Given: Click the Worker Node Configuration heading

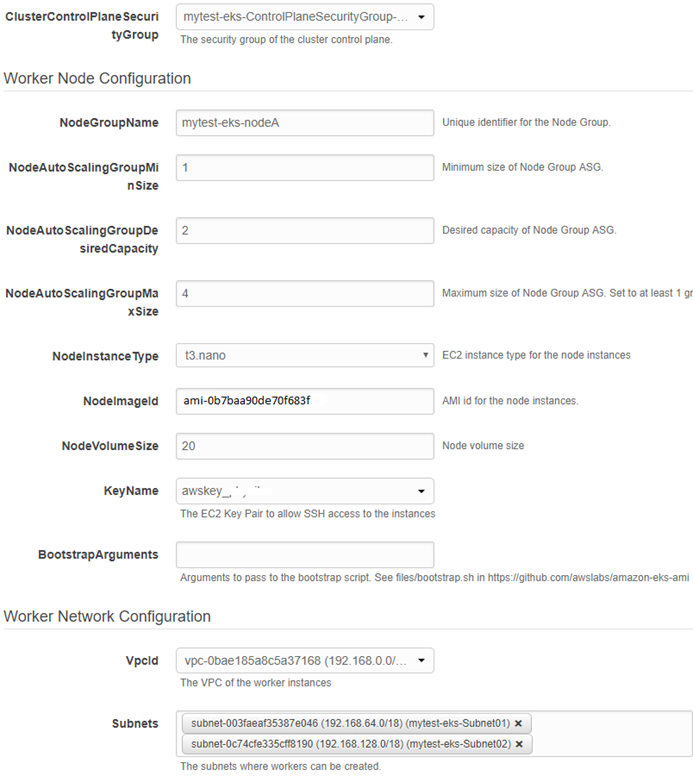Looking at the screenshot, I should point(97,78).
